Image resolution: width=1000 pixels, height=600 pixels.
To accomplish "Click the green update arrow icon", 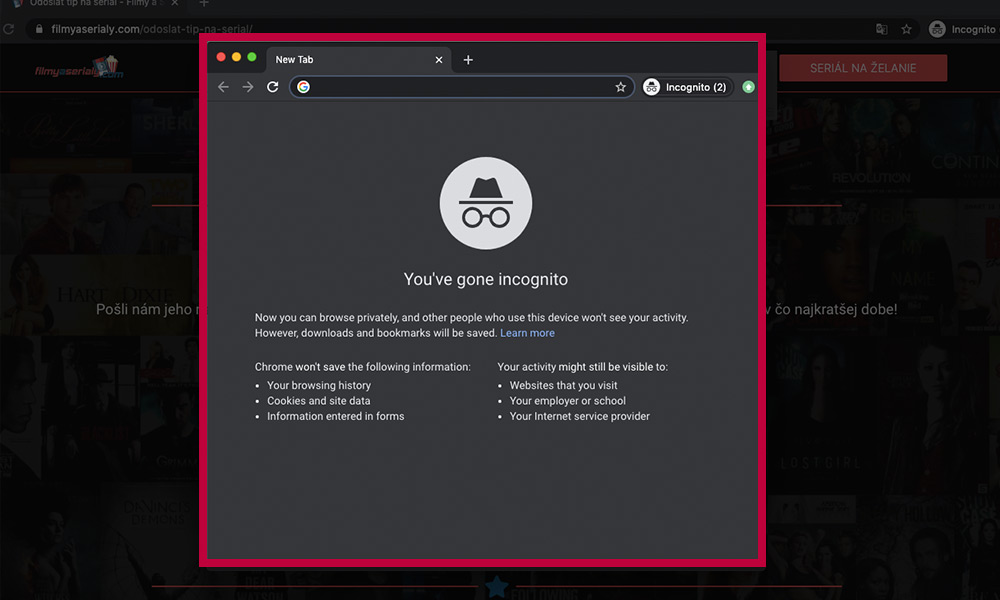I will point(749,87).
